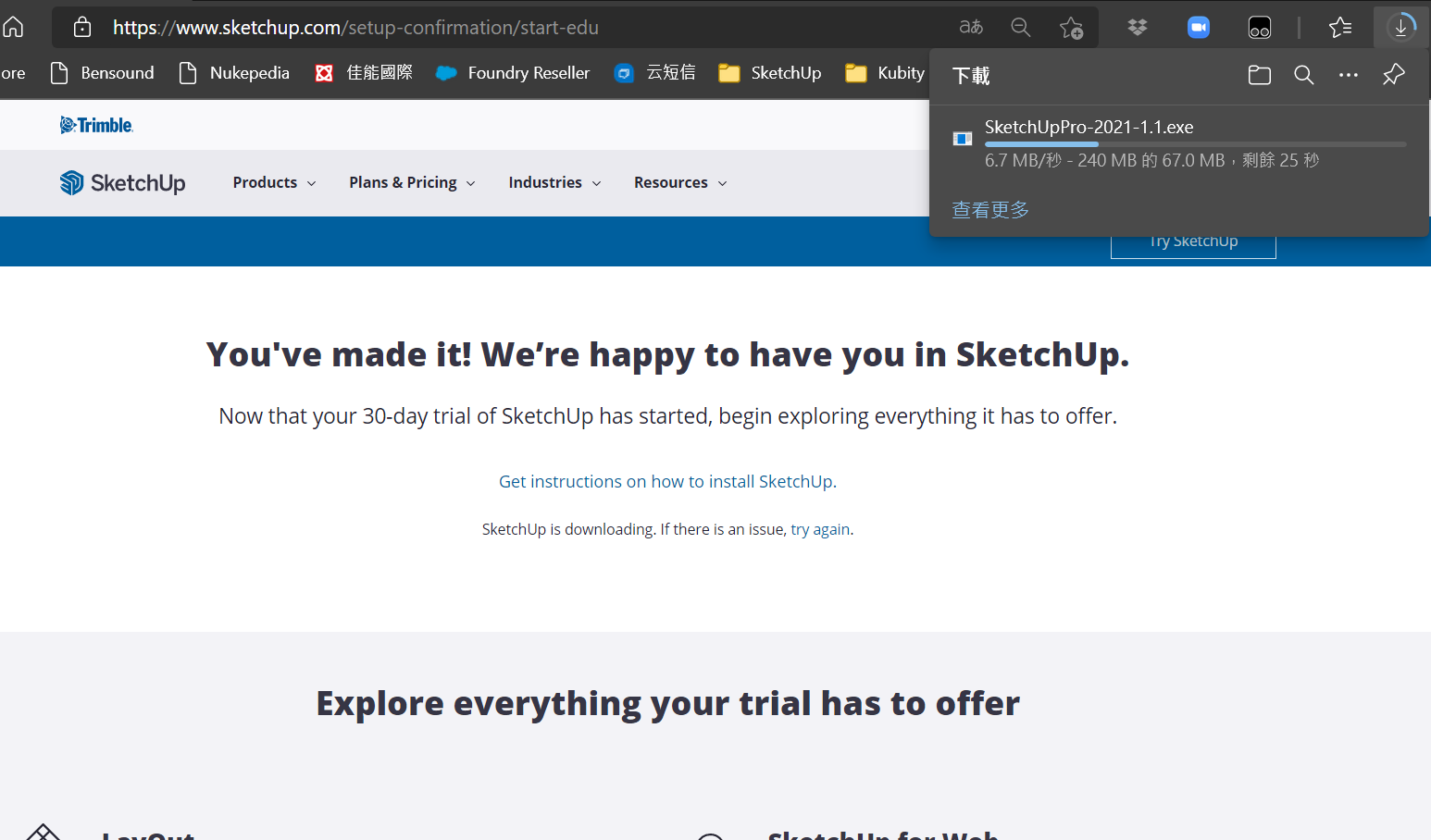Viewport: 1431px width, 840px height.
Task: View site info lock icon
Action: [x=82, y=27]
